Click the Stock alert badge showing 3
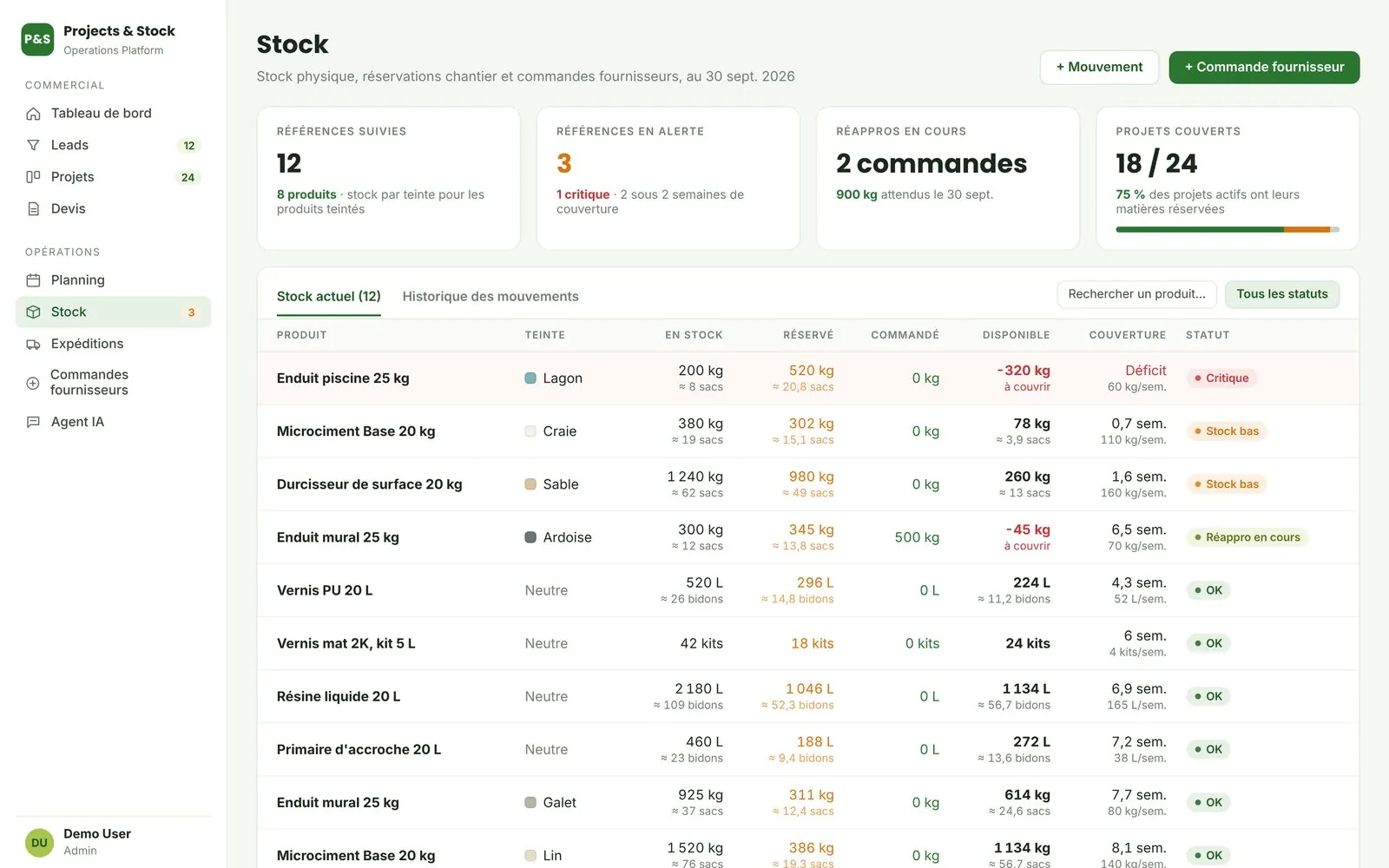The height and width of the screenshot is (868, 1389). pos(191,312)
